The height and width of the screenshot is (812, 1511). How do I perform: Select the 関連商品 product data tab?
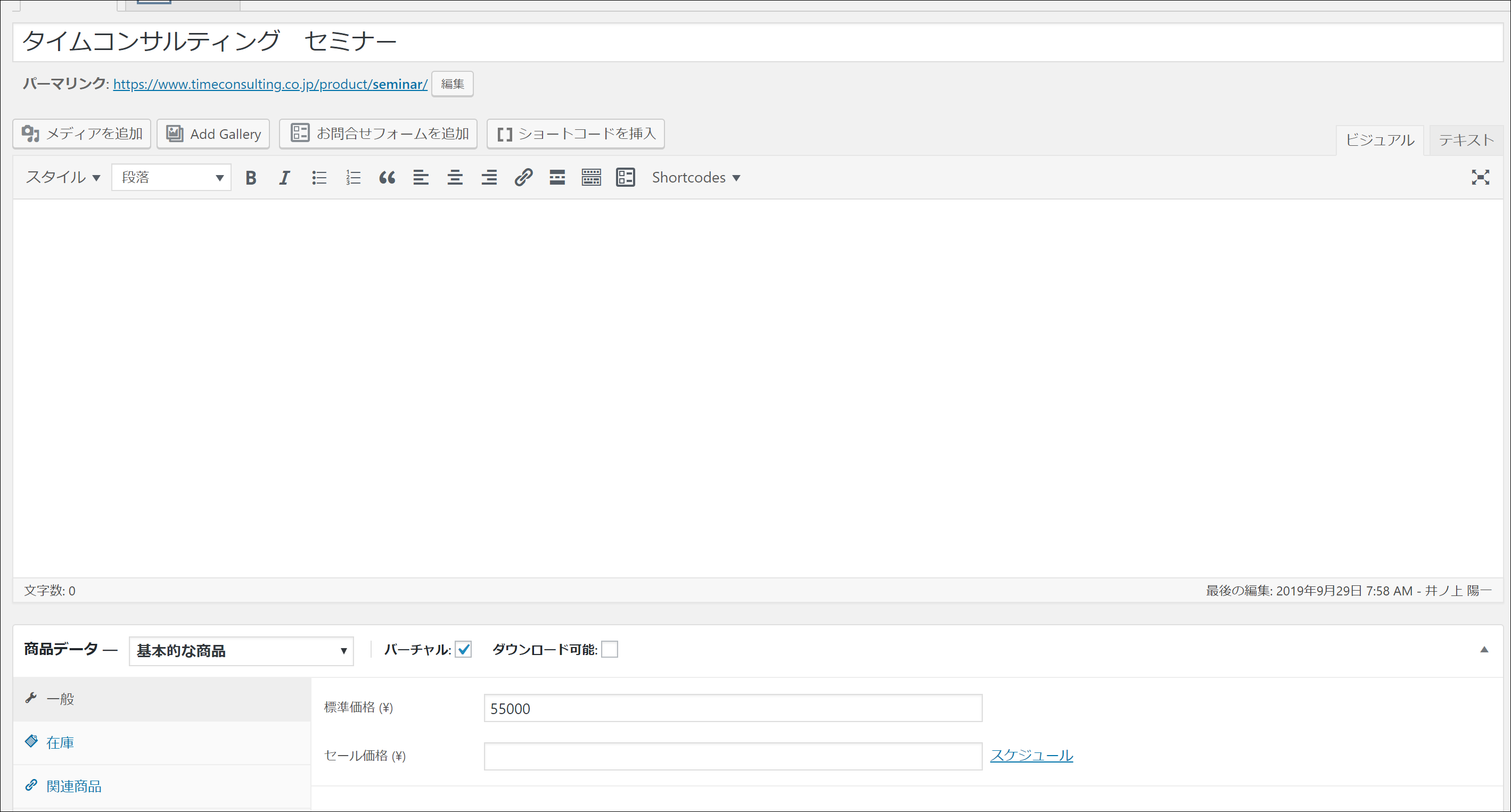pyautogui.click(x=162, y=786)
